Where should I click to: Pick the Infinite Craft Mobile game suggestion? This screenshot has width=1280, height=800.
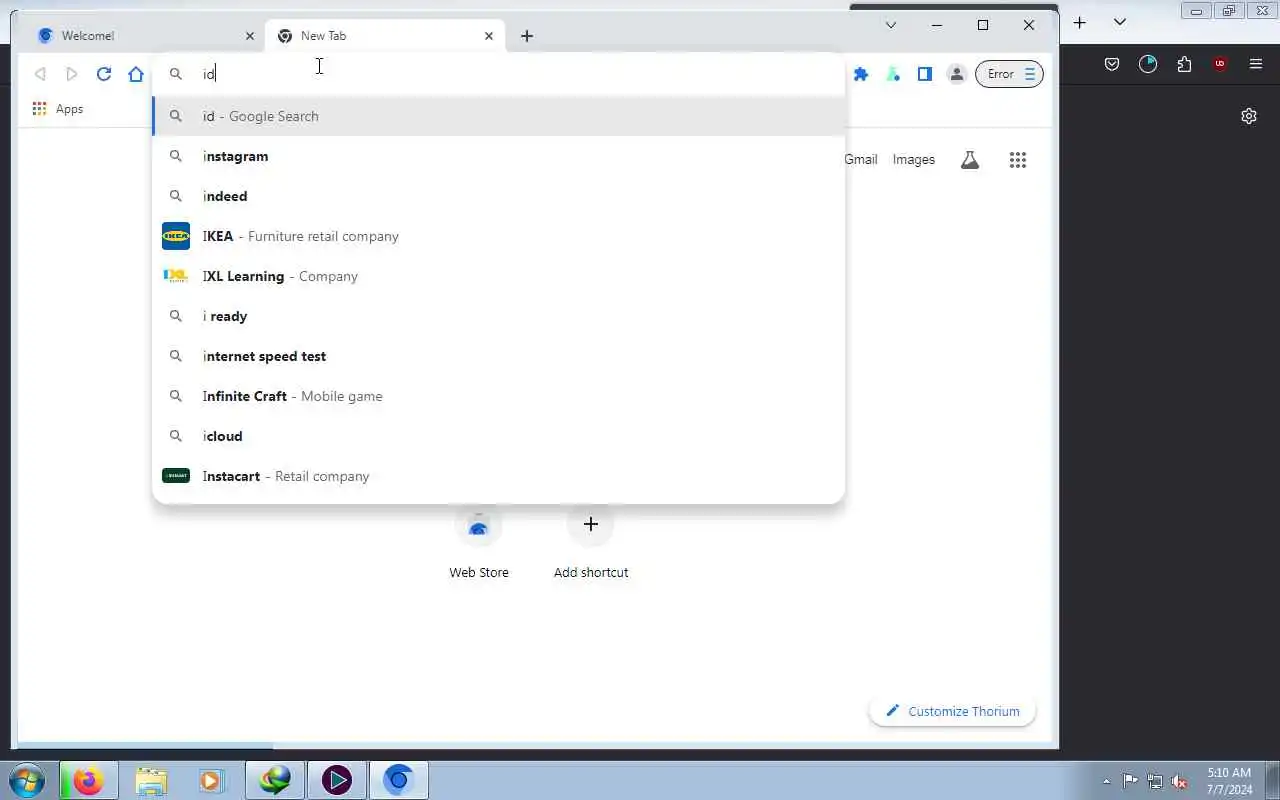pyautogui.click(x=498, y=396)
